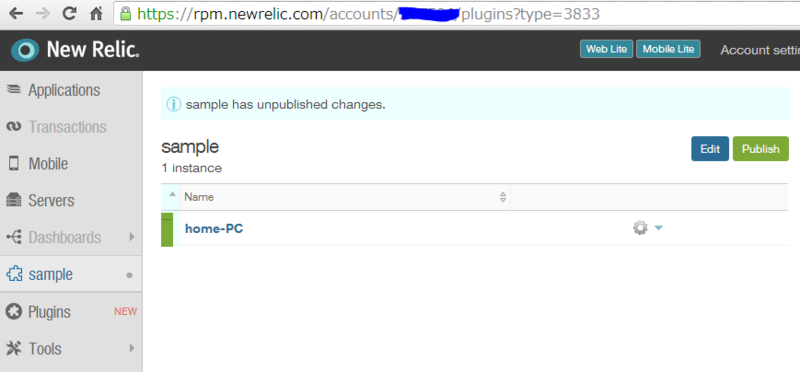Click the green padlock in address bar
The width and height of the screenshot is (800, 372).
[126, 14]
